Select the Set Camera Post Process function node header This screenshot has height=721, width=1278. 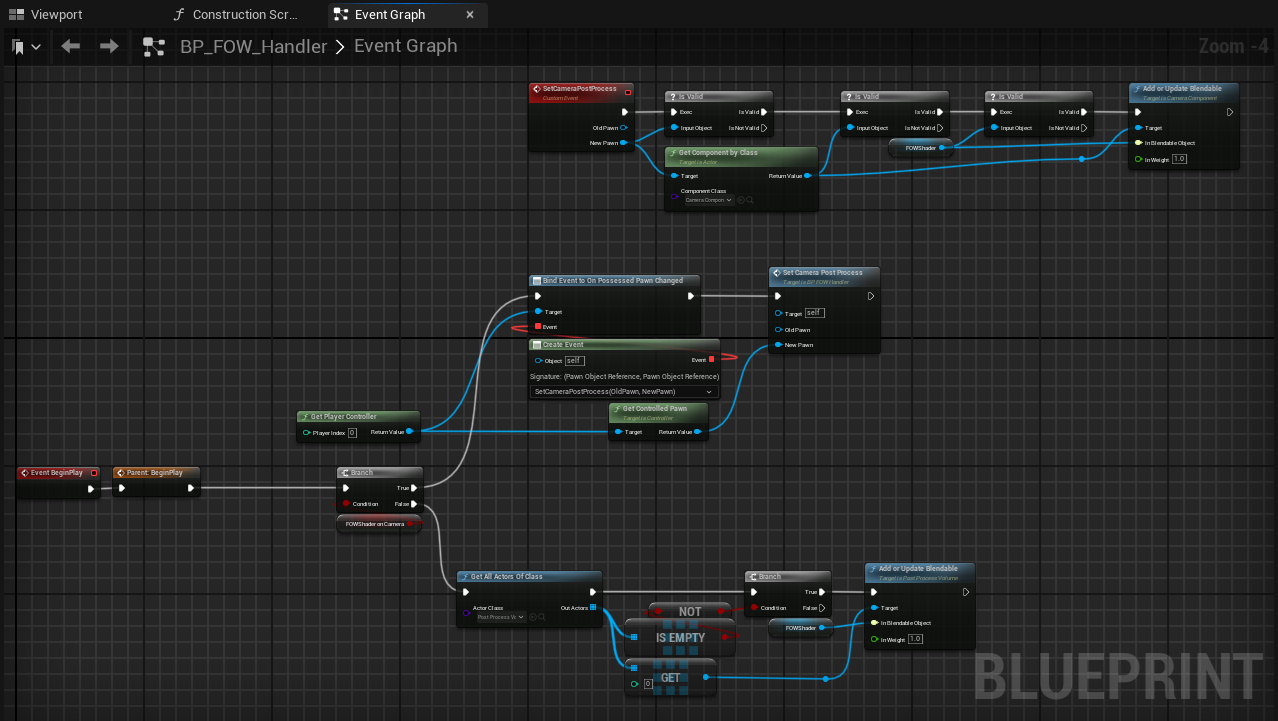[x=825, y=275]
